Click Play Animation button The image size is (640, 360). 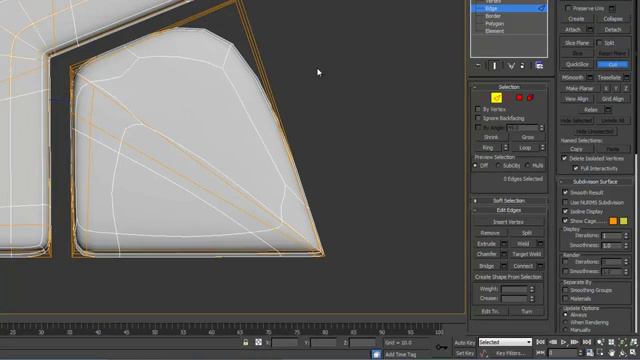click(564, 342)
